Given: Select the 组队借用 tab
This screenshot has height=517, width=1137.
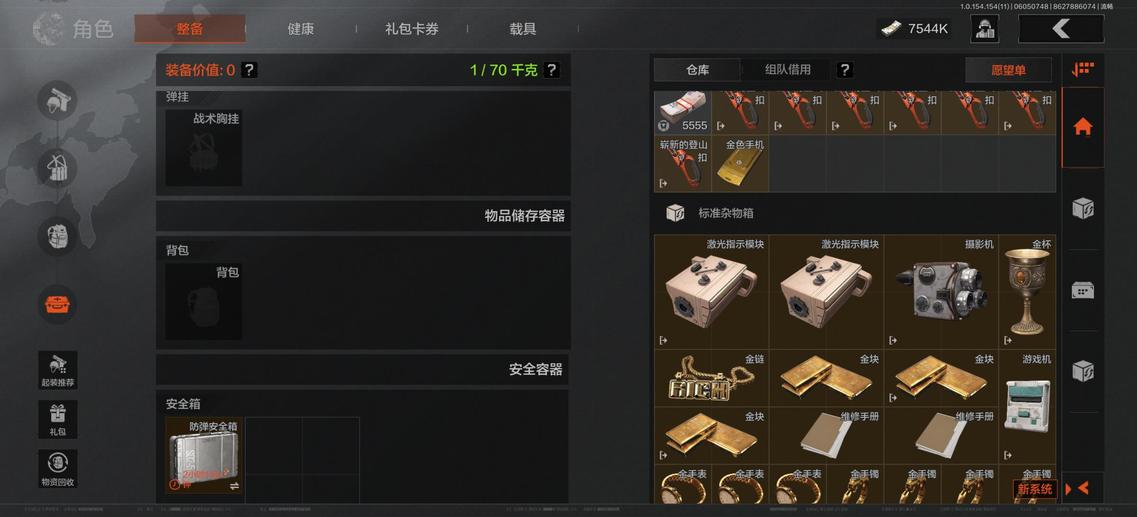Looking at the screenshot, I should (787, 70).
